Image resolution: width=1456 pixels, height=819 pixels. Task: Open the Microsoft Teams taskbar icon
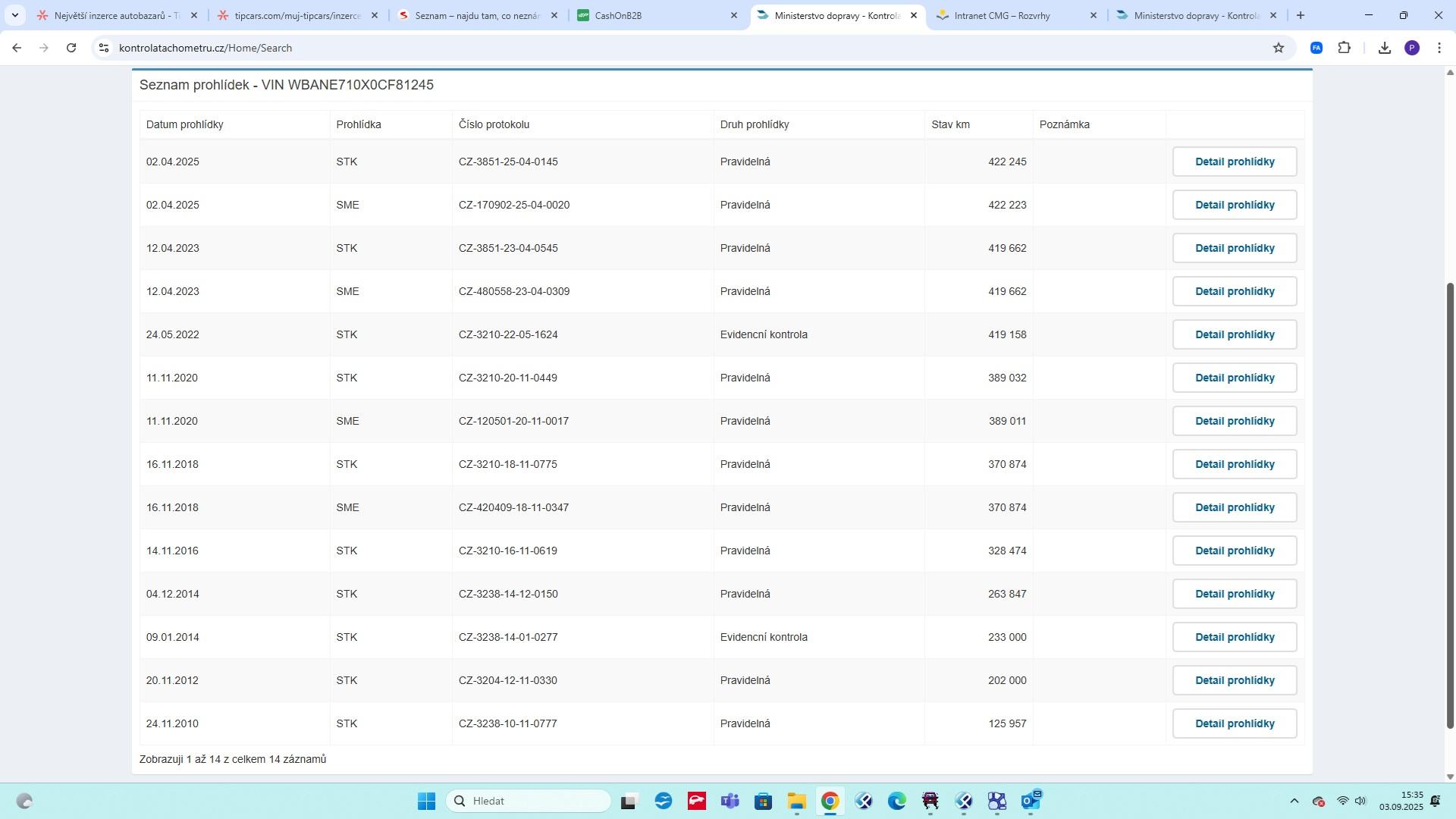click(730, 802)
